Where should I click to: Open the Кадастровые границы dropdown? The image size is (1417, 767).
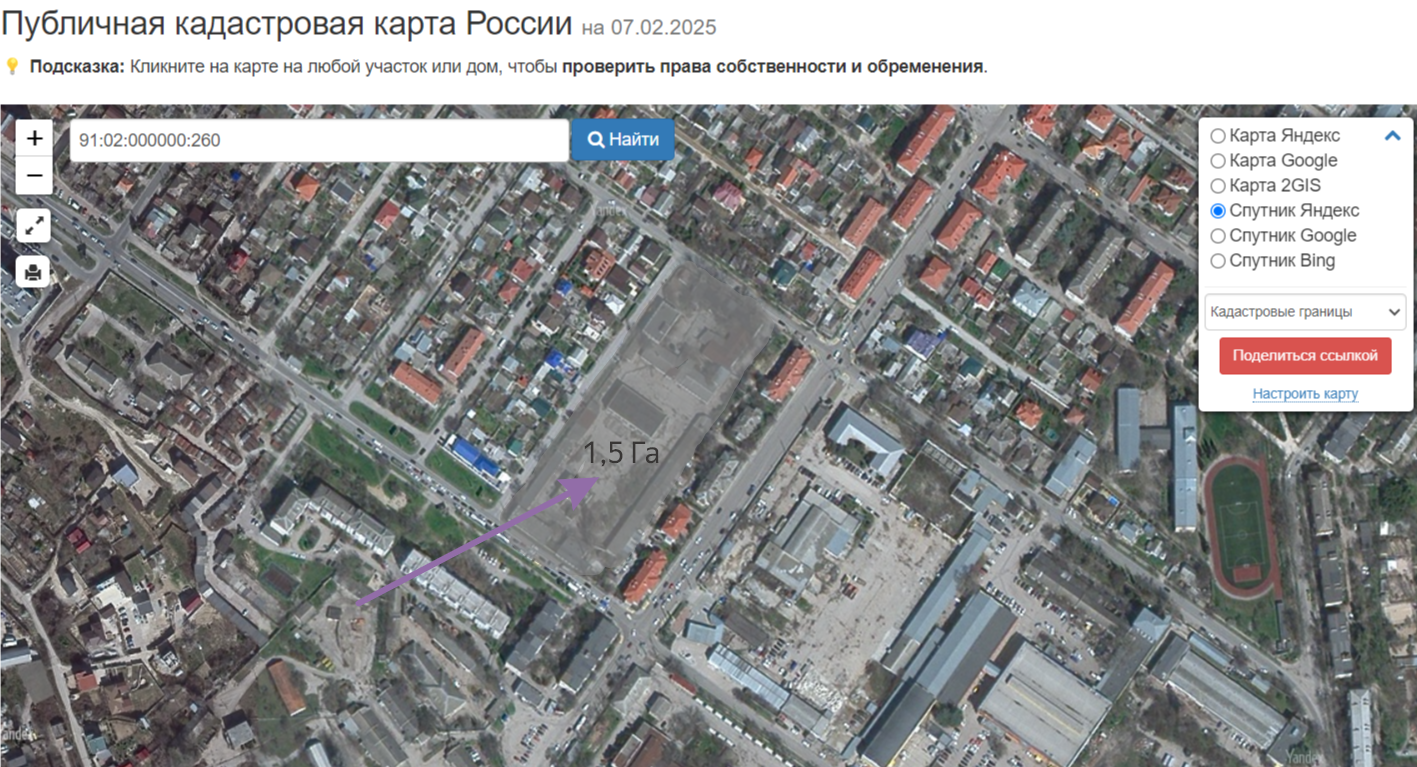tap(1305, 312)
